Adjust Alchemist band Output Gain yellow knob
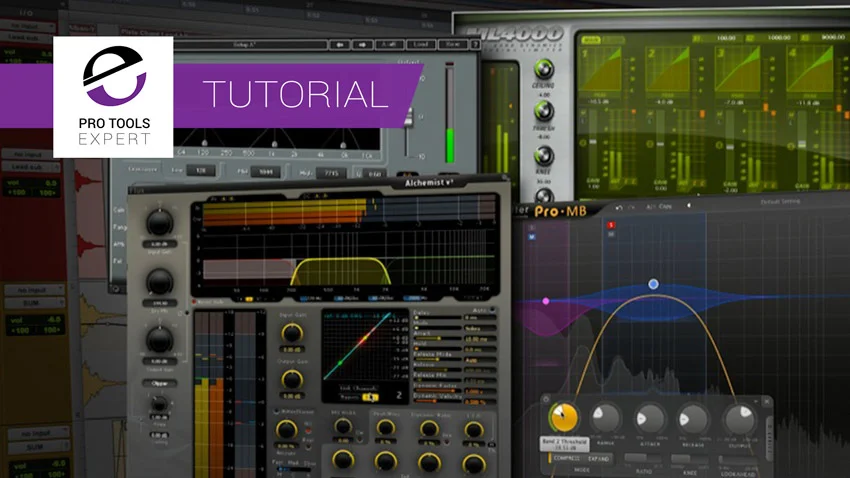 pos(292,379)
